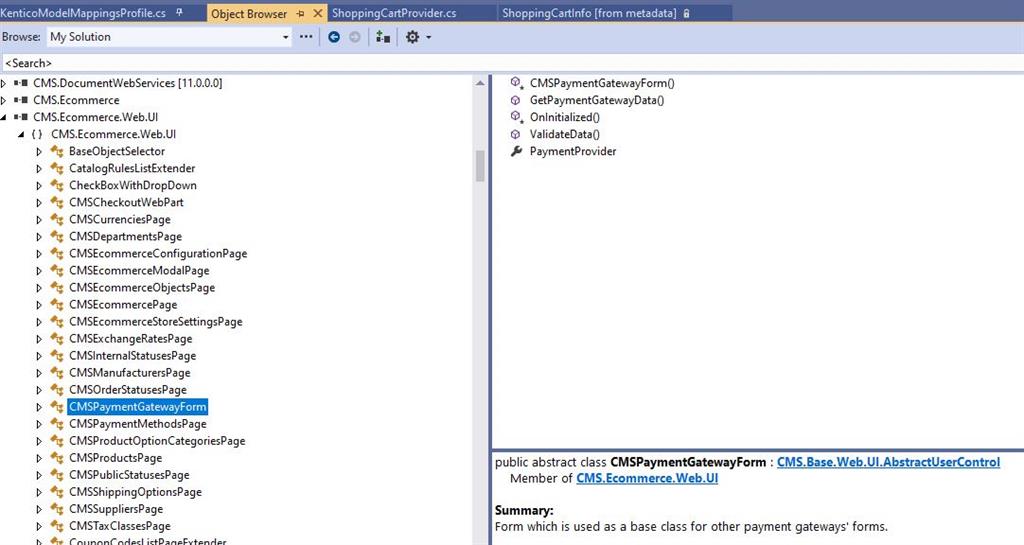Click the Forward navigation arrow icon

355,37
